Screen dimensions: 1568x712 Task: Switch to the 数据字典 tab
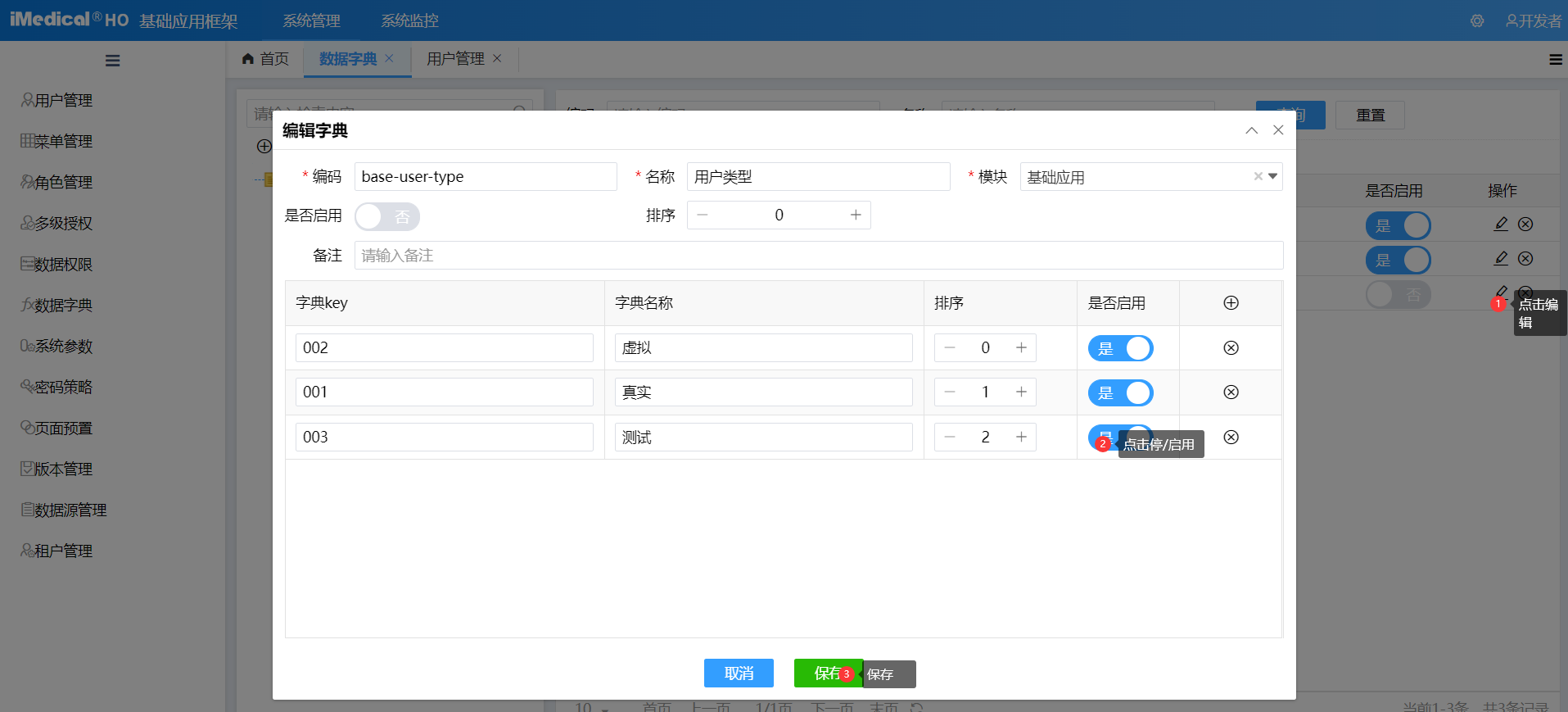348,59
